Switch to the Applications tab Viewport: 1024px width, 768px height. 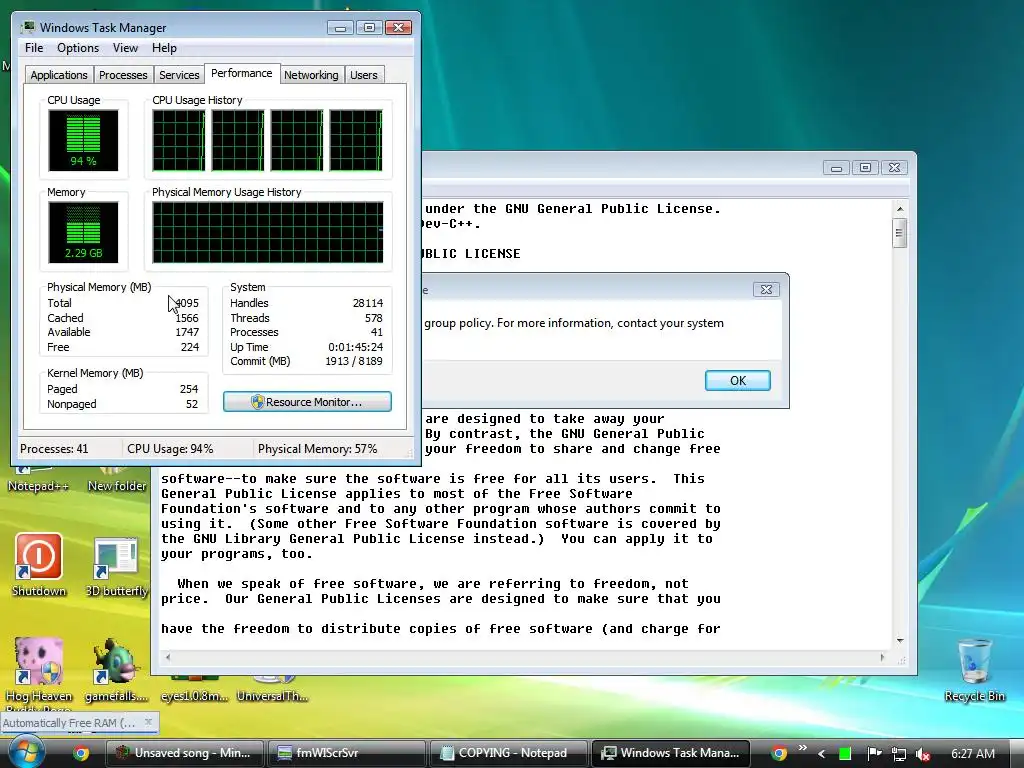pos(59,75)
